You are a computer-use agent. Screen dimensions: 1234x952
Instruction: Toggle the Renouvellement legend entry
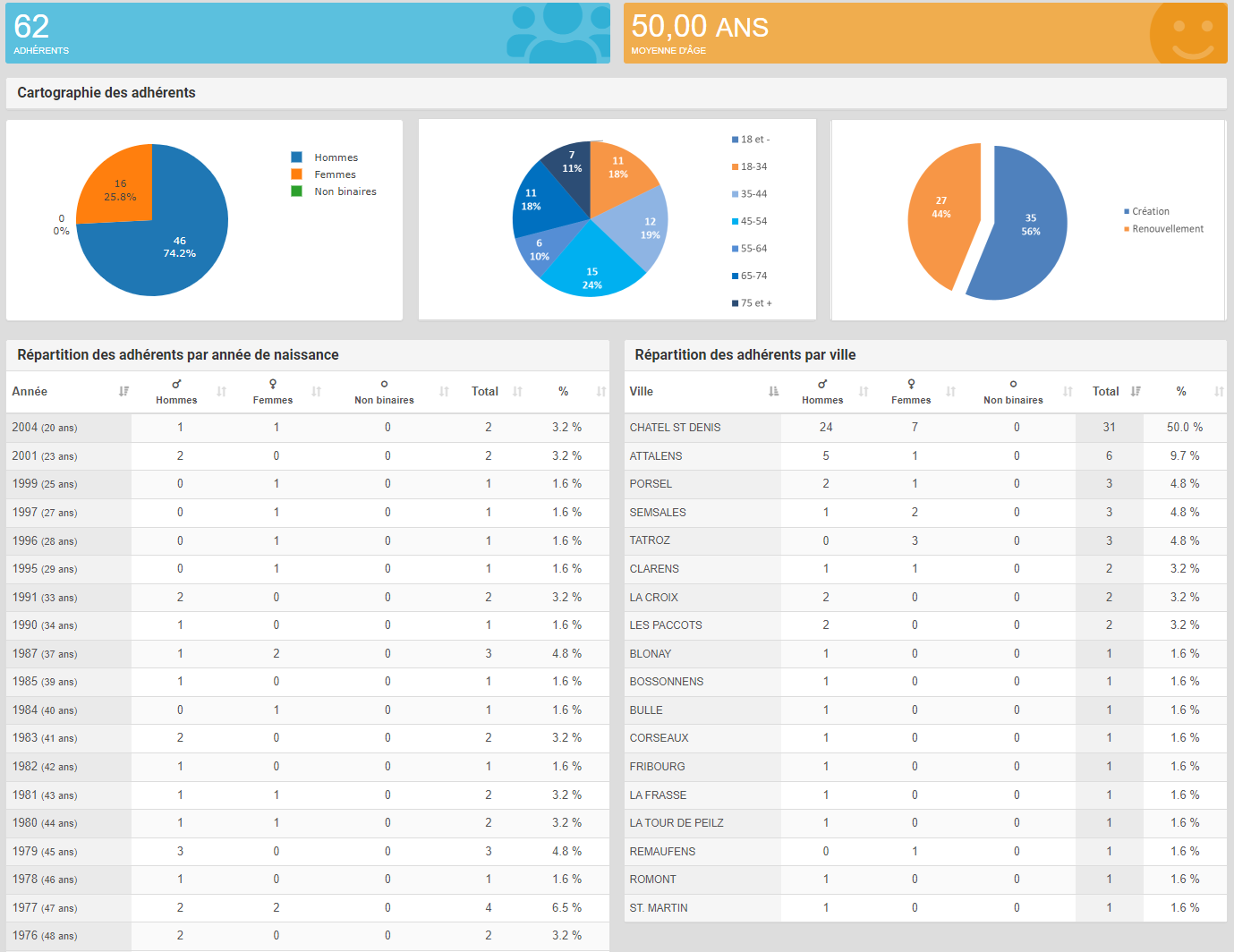pyautogui.click(x=1167, y=229)
